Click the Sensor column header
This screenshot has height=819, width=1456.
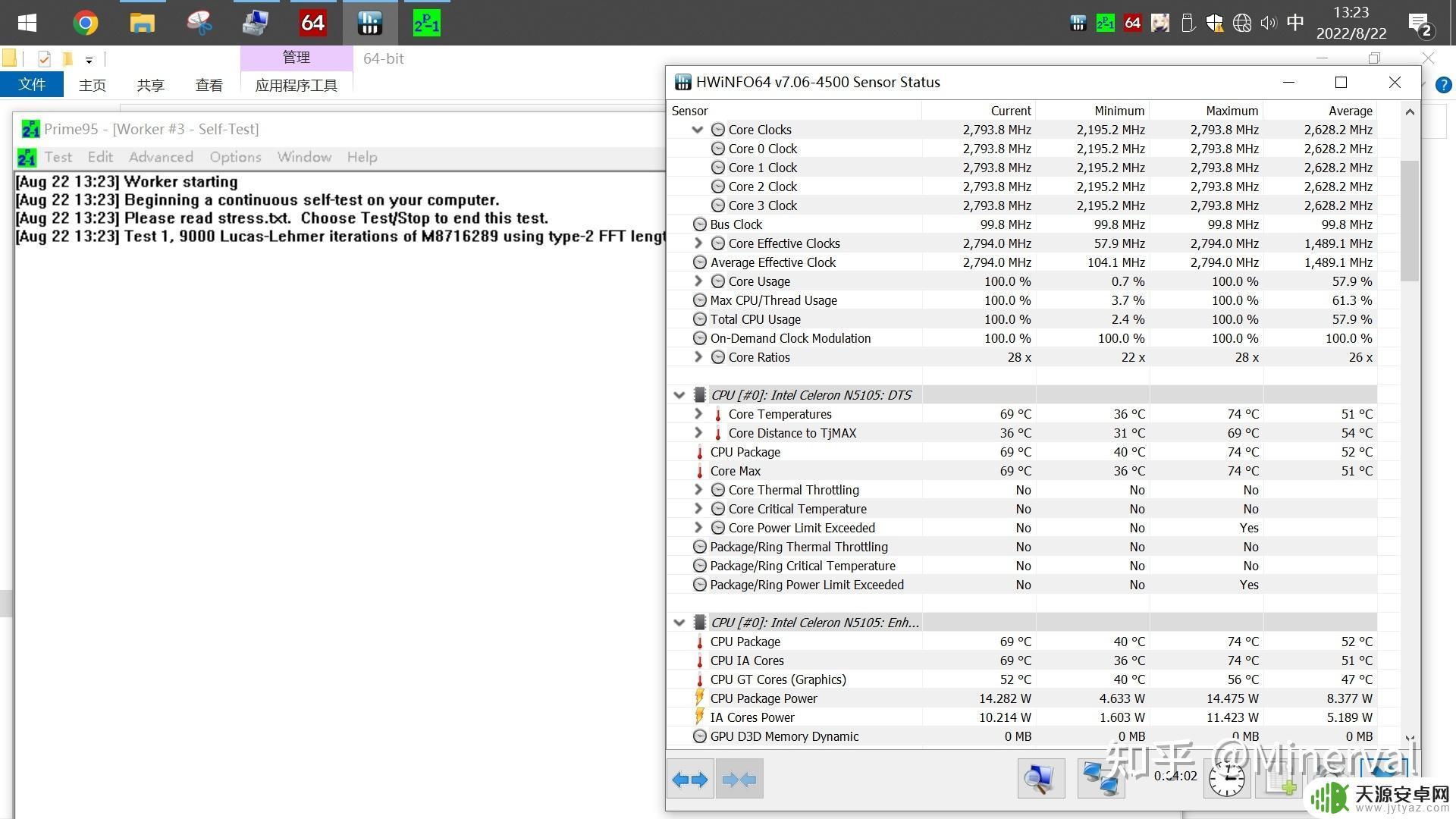[x=794, y=111]
